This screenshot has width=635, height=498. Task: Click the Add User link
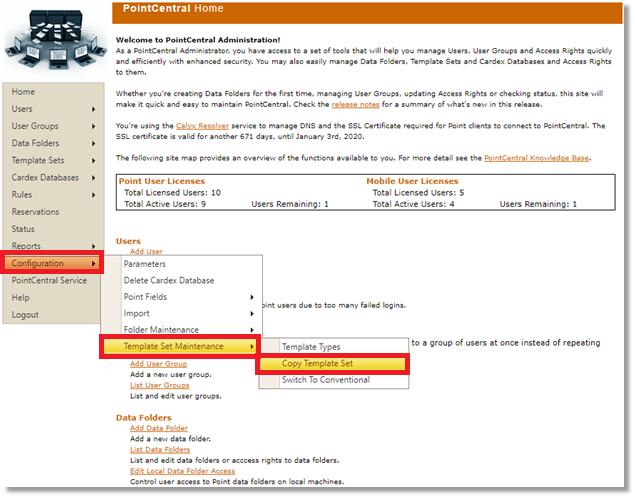click(x=146, y=251)
